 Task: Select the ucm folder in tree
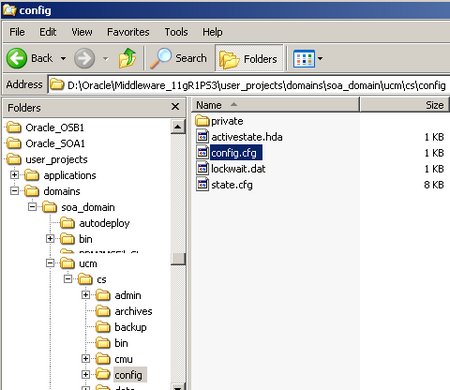[88, 264]
